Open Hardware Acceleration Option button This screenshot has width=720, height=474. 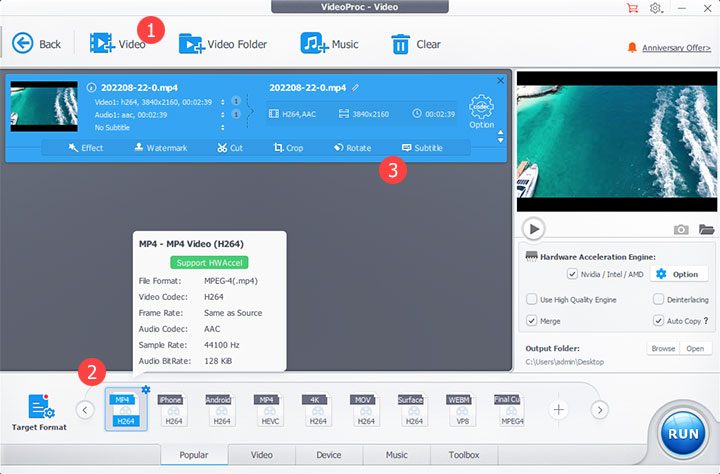click(x=677, y=274)
